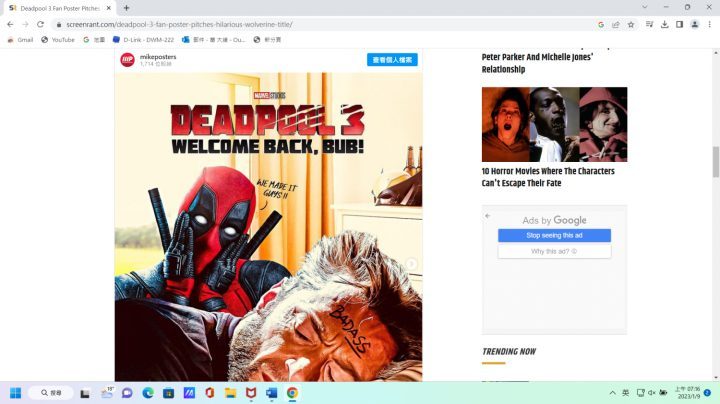
Task: Click Why this ad?
Action: pyautogui.click(x=554, y=251)
